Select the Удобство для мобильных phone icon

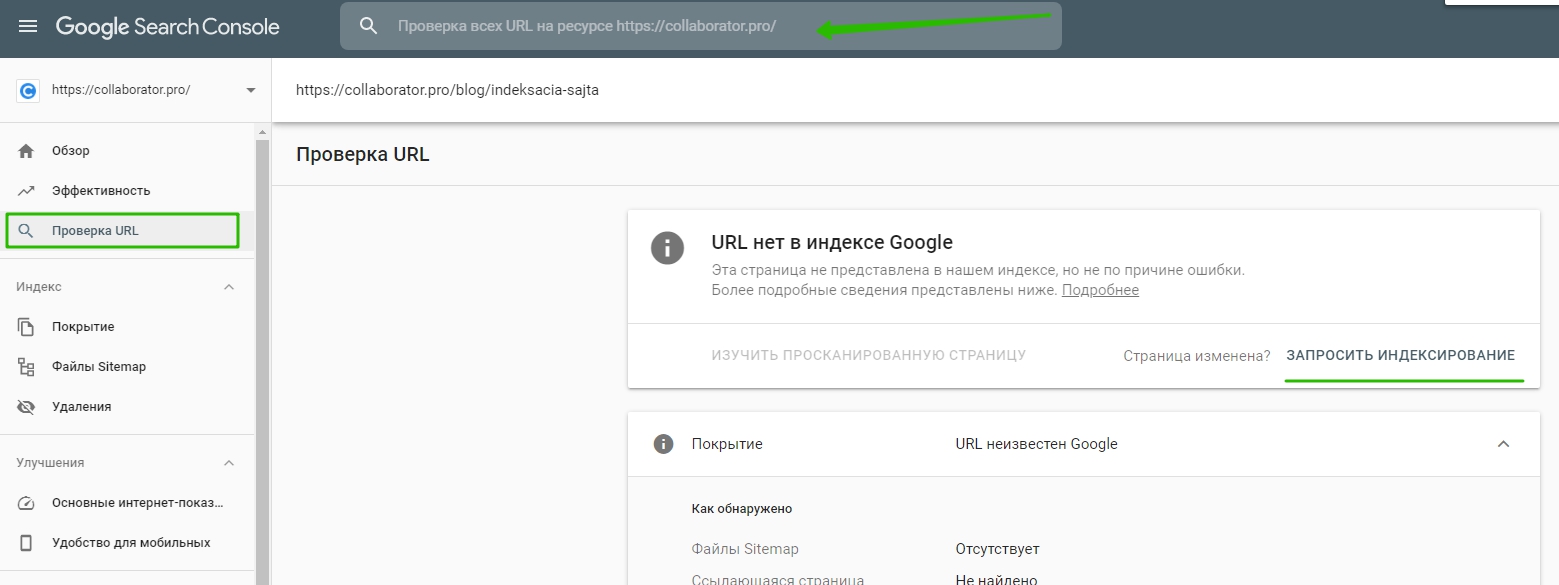[x=28, y=542]
